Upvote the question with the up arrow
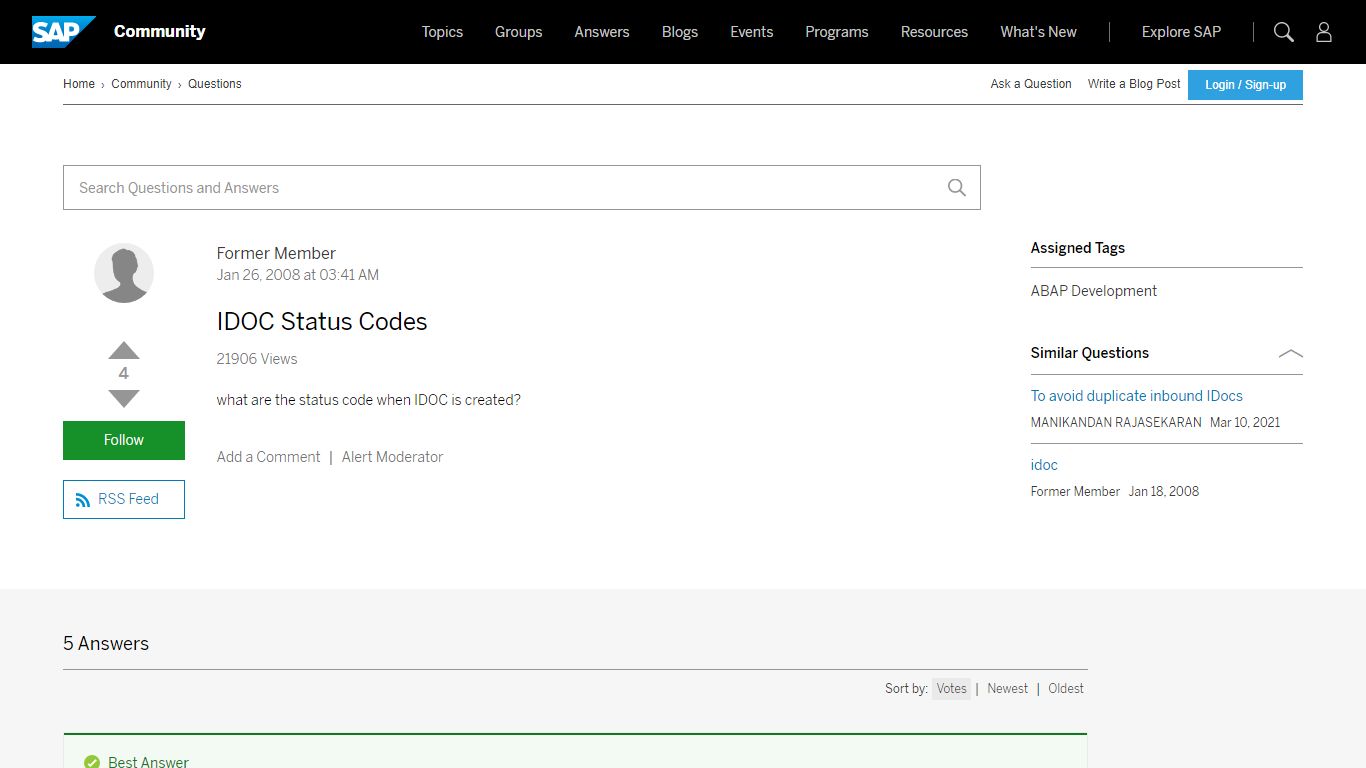Image resolution: width=1366 pixels, height=768 pixels. tap(124, 350)
